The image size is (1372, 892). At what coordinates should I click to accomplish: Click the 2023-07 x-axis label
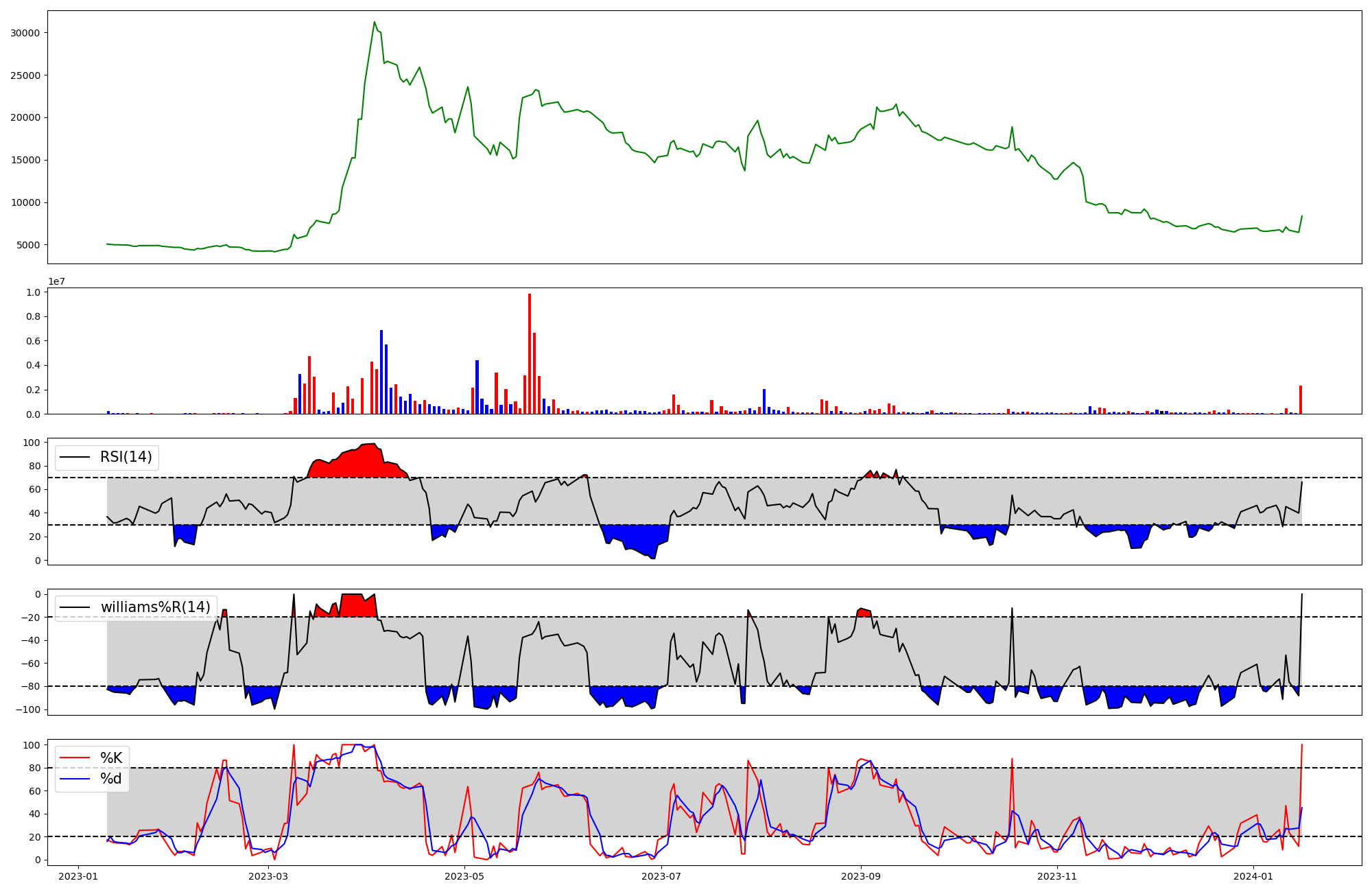pos(661,876)
